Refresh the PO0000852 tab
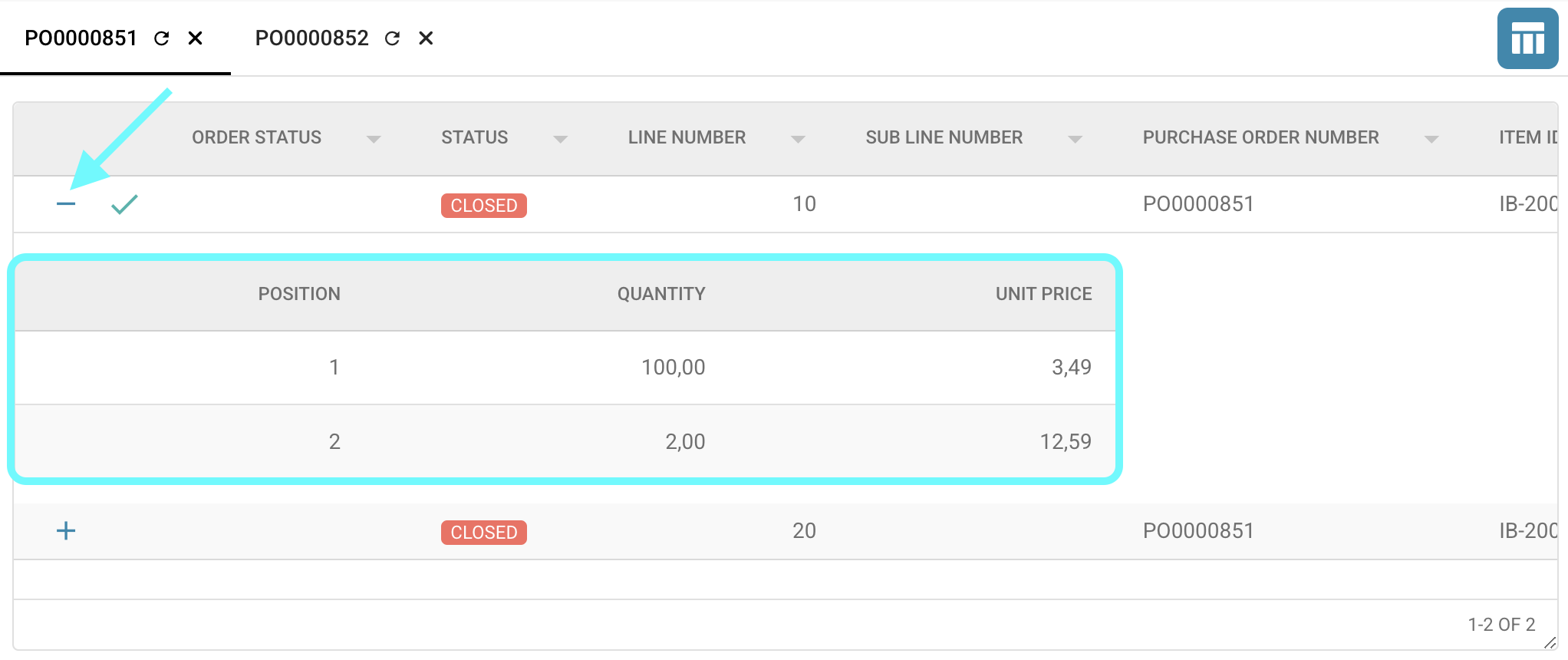Viewport: 1568px width, 660px height. click(x=392, y=38)
